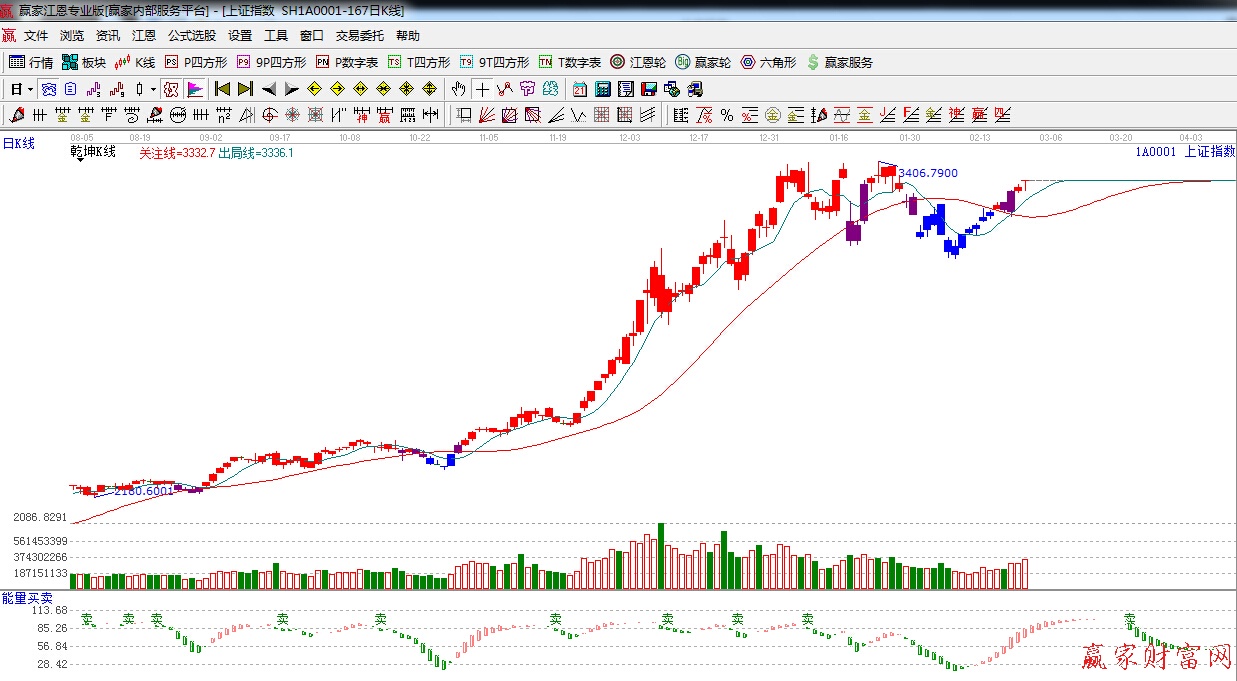Open the 行情 market quotes view
Screen dimensions: 1237x681
31,62
